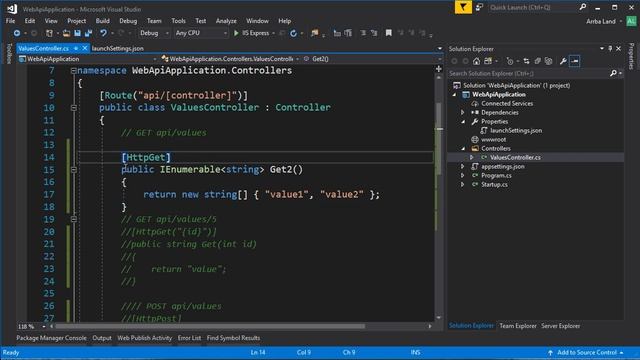Expand the appsettings.json node
Screen dimensions: 640x360
pyautogui.click(x=462, y=167)
